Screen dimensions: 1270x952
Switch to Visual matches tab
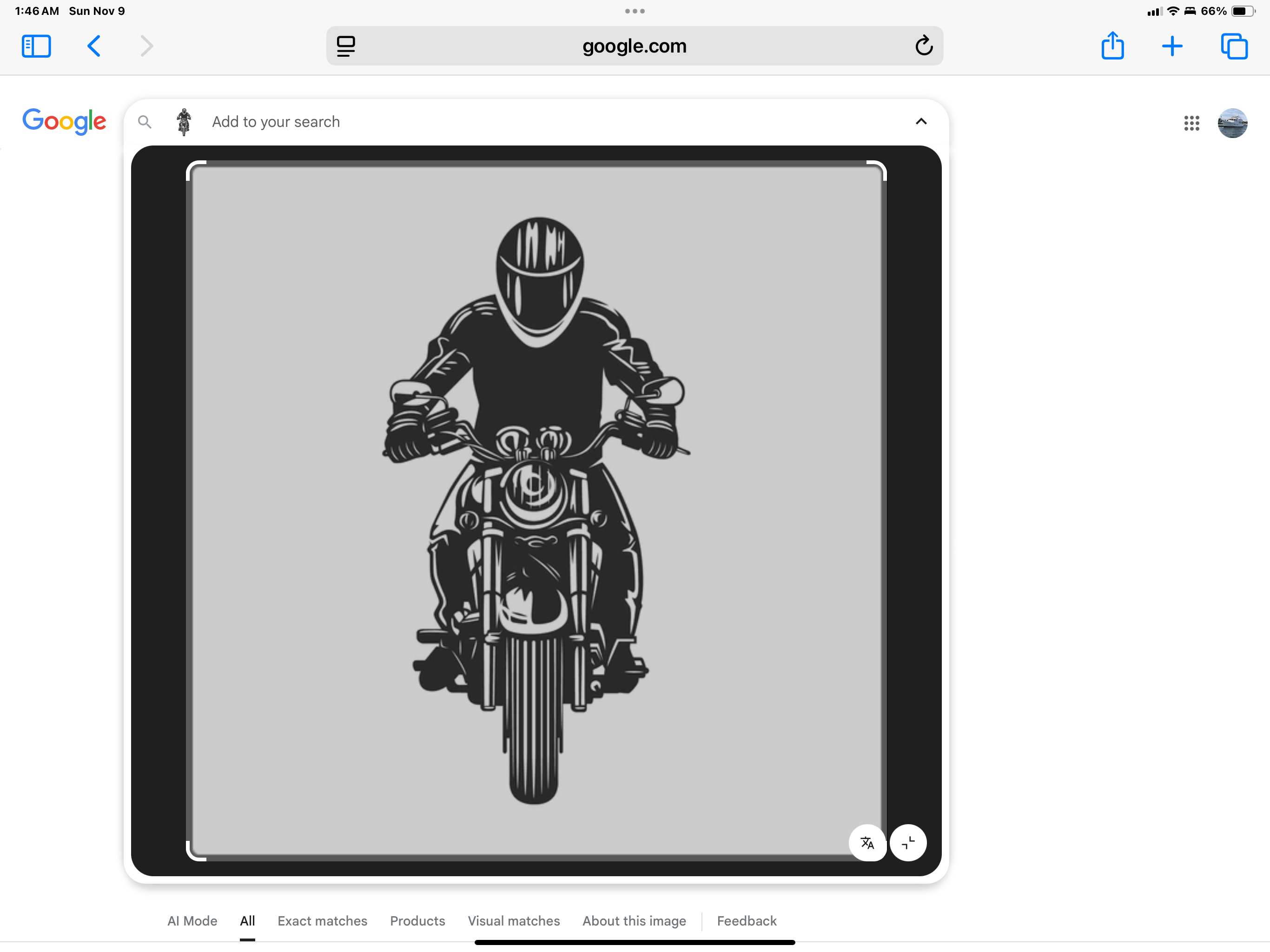pos(513,920)
